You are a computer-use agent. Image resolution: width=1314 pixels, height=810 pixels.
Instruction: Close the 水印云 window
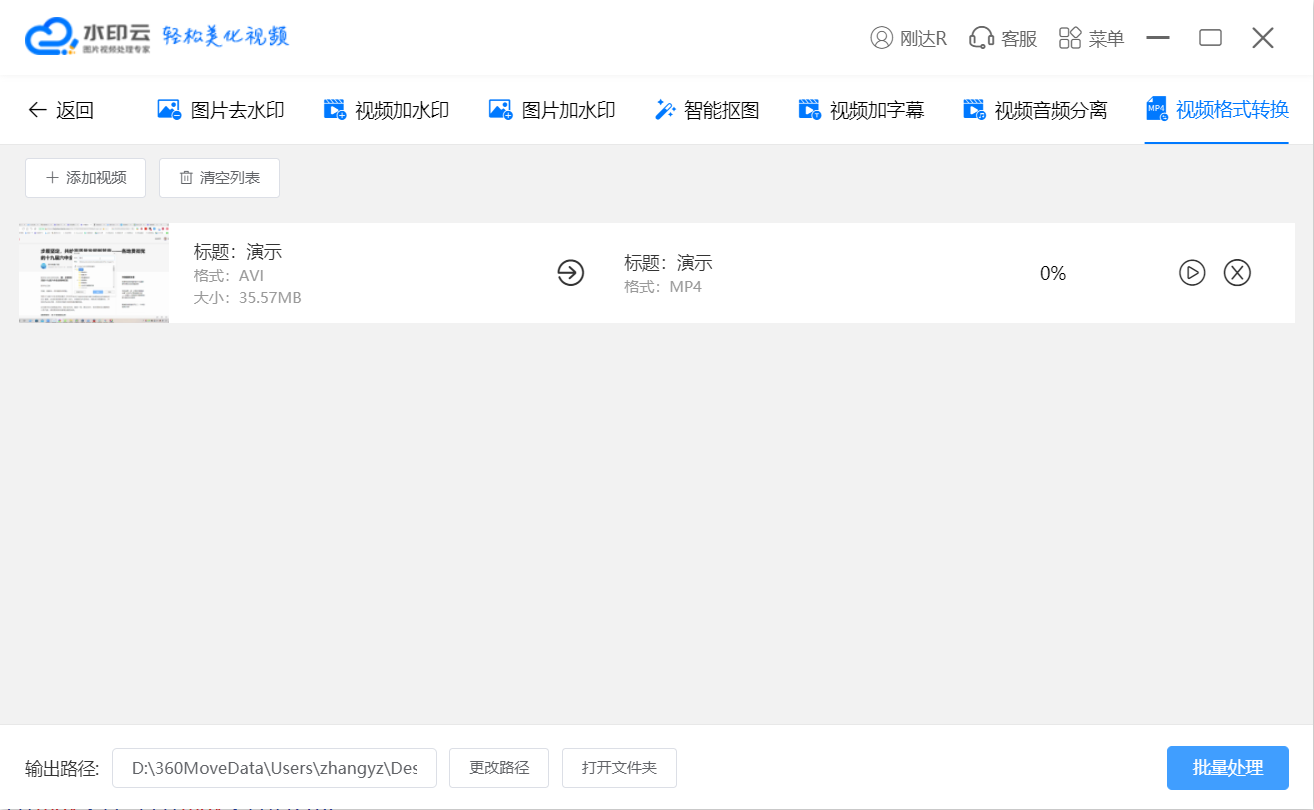click(x=1263, y=38)
